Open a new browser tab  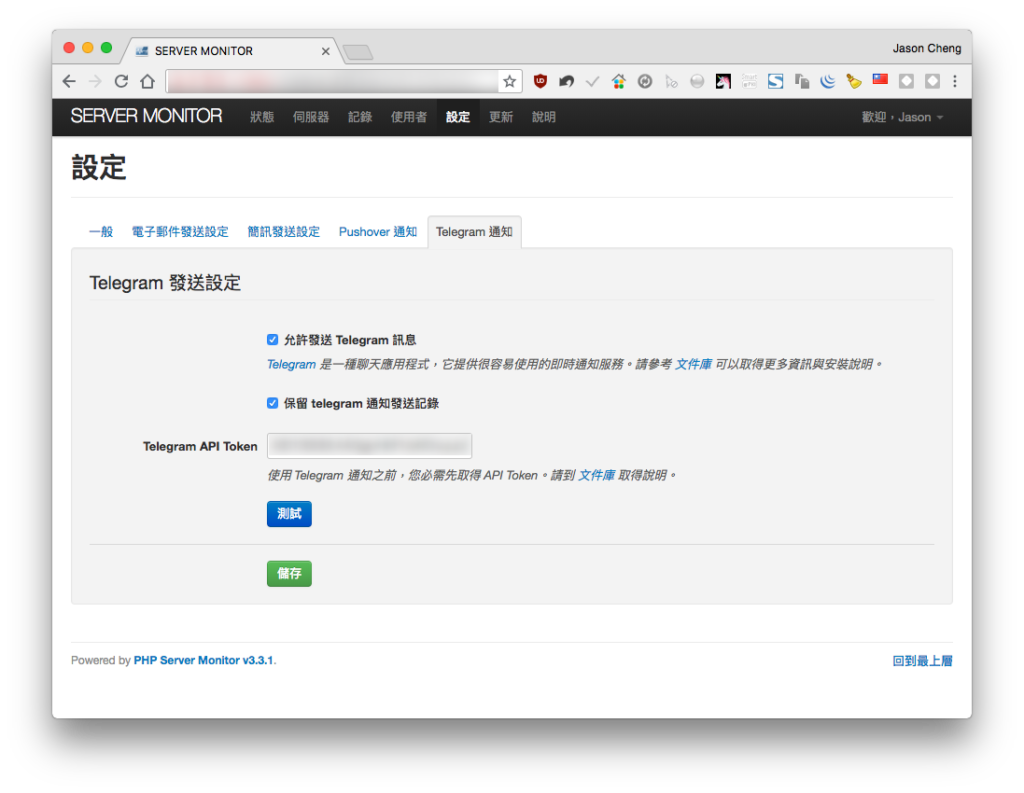[358, 52]
